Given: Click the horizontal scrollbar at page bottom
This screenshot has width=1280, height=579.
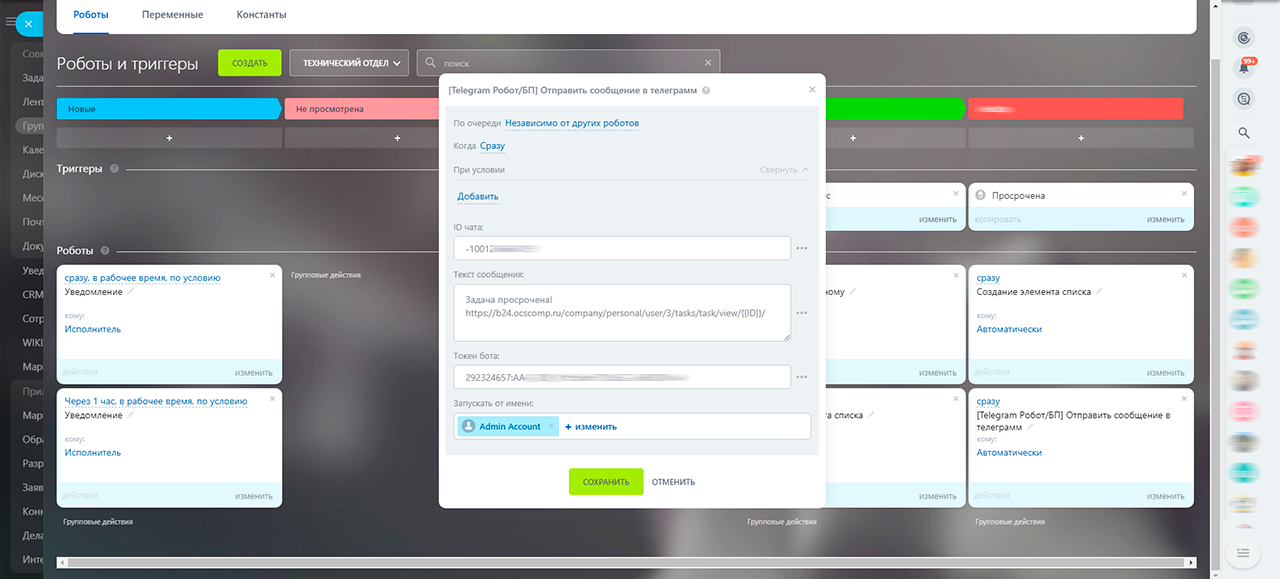Looking at the screenshot, I should [626, 562].
